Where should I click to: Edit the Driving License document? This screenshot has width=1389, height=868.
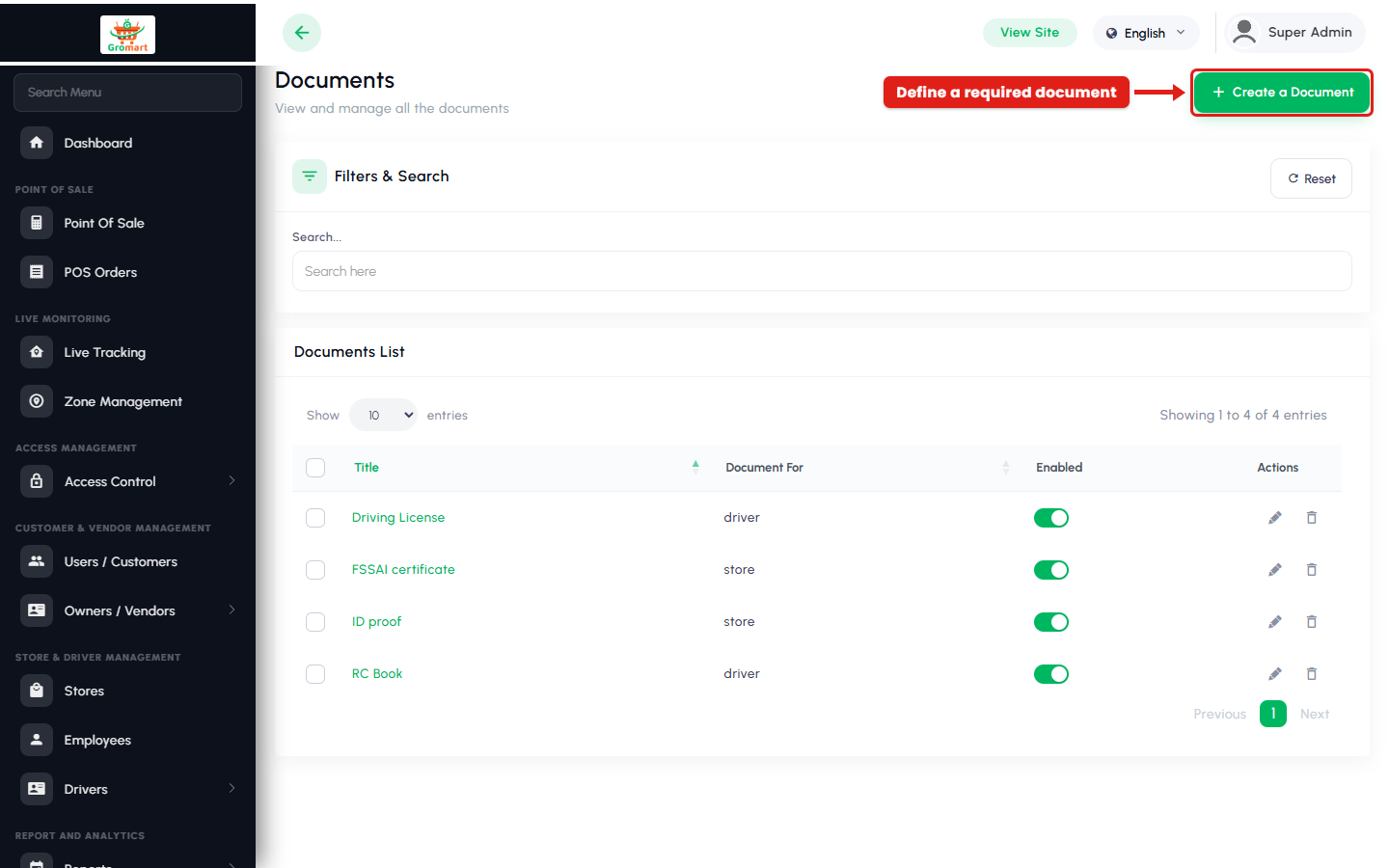point(1275,518)
